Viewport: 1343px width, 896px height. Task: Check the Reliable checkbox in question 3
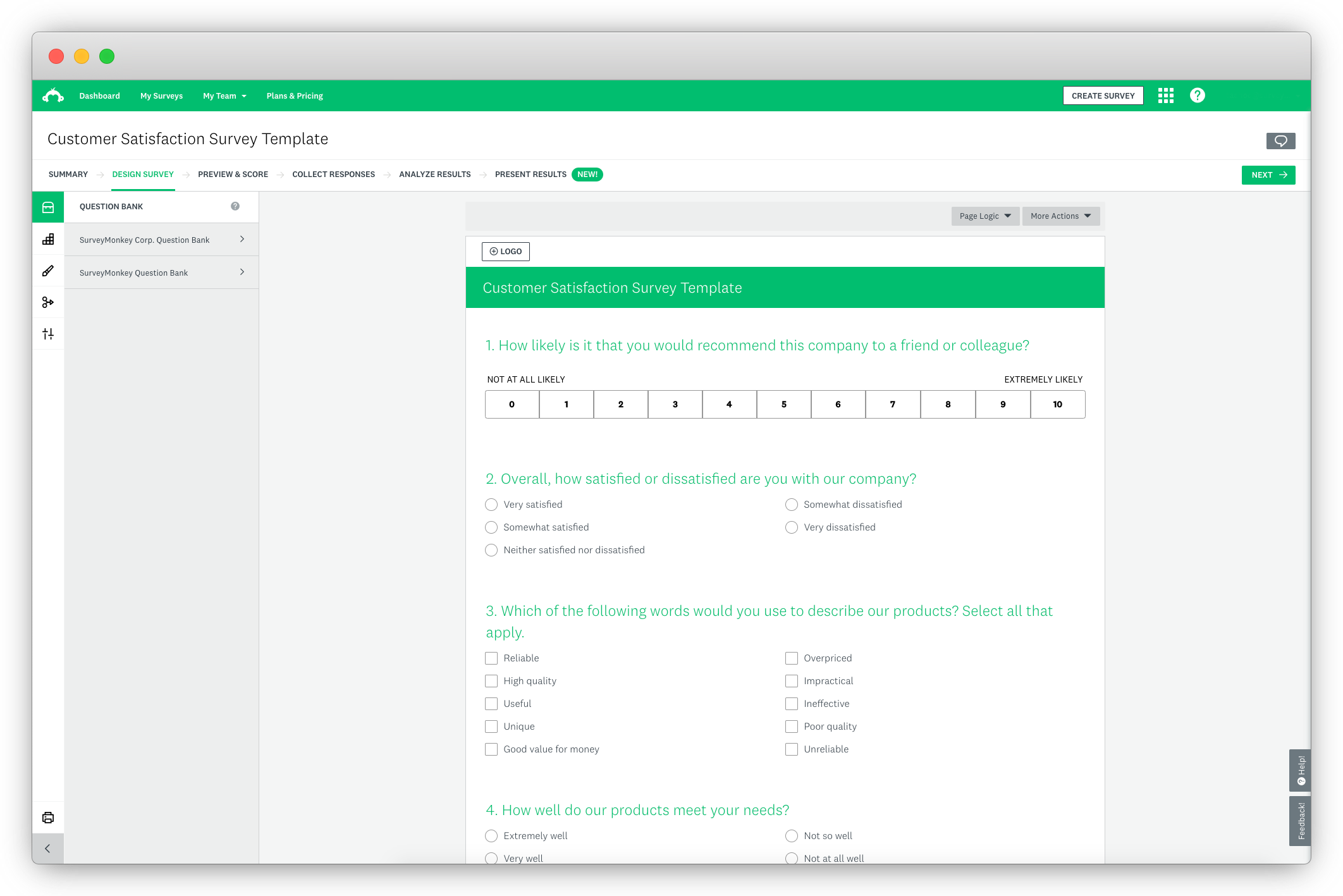tap(491, 658)
